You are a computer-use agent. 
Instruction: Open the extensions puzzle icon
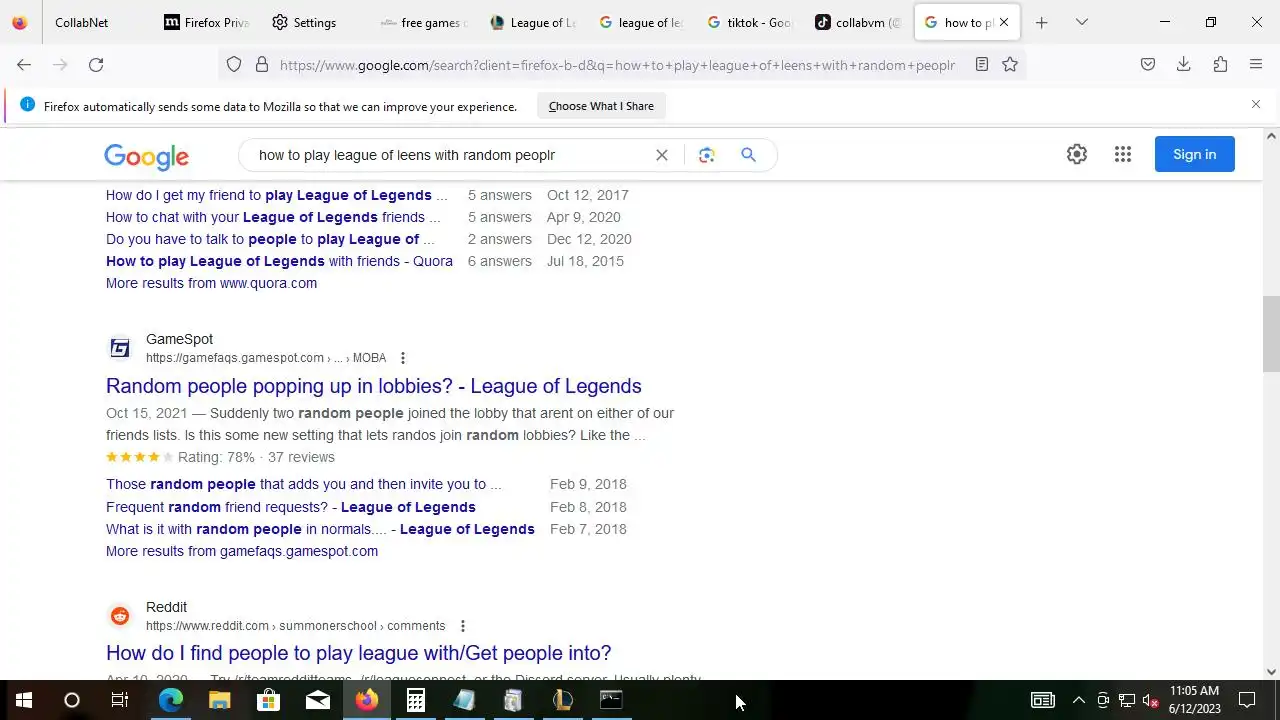pos(1220,65)
